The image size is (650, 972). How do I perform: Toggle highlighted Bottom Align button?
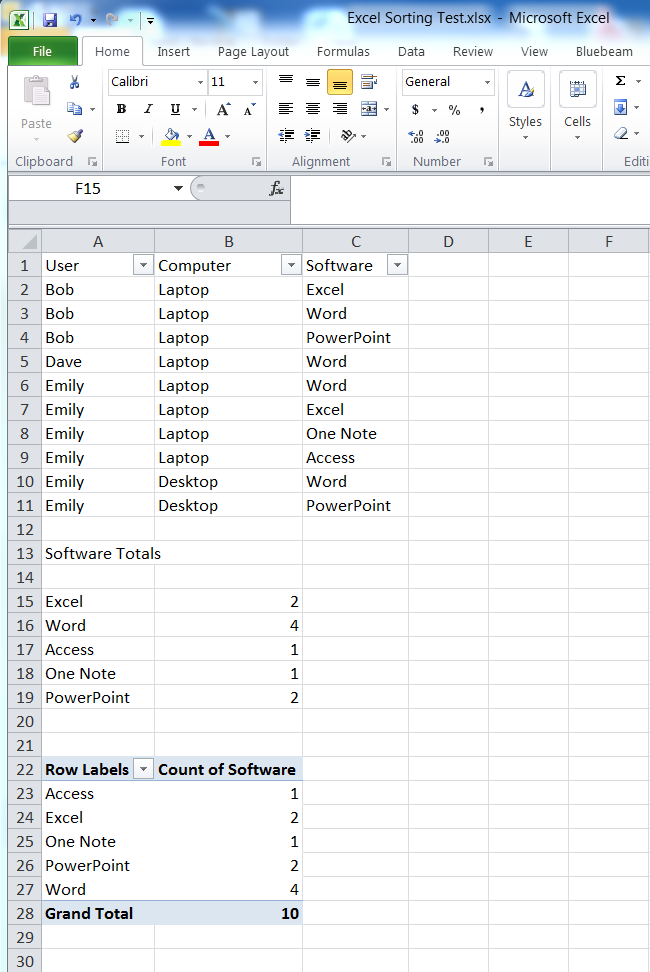pos(340,82)
